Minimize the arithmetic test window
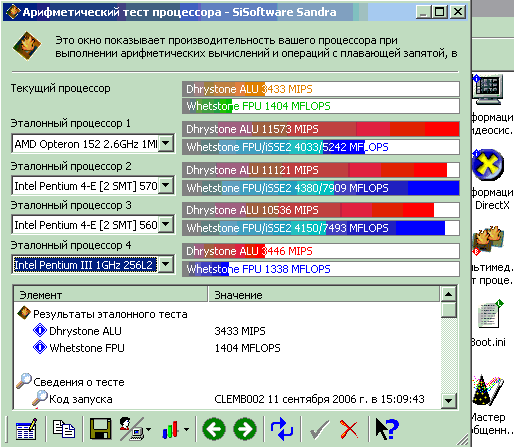 pyautogui.click(x=423, y=12)
